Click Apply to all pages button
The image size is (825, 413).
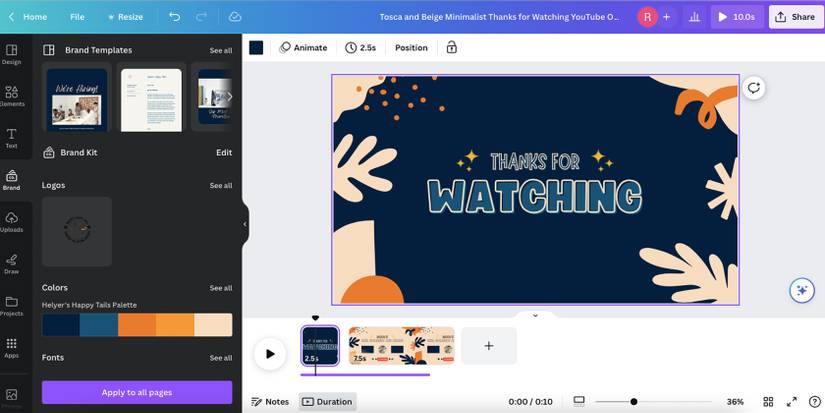[x=137, y=392]
